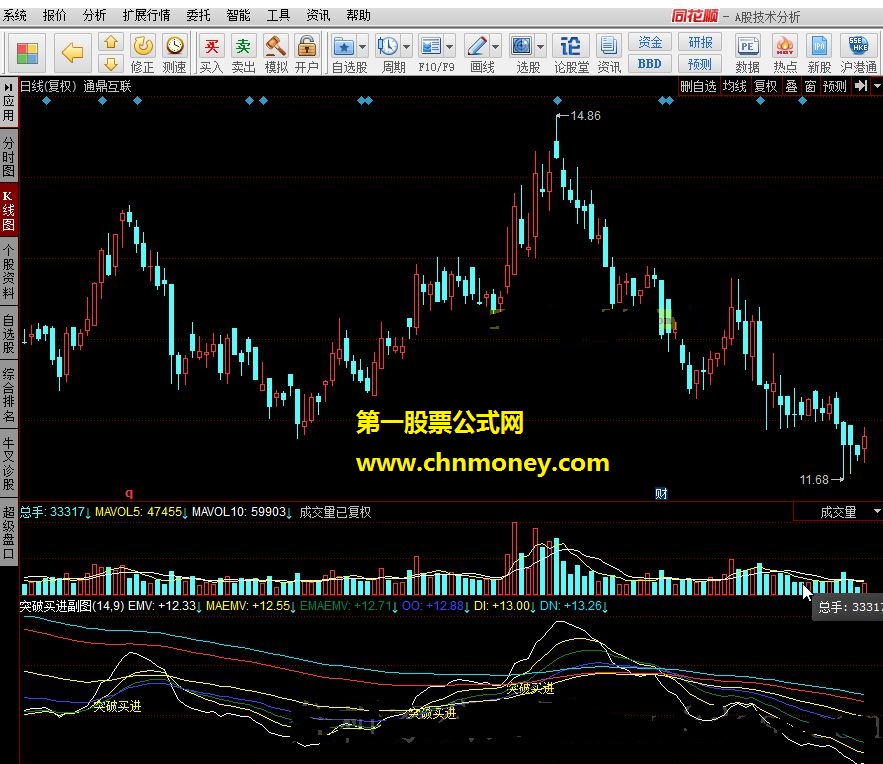Viewport: 883px width, 764px height.
Task: Toggle the 窗 window option
Action: pos(810,86)
